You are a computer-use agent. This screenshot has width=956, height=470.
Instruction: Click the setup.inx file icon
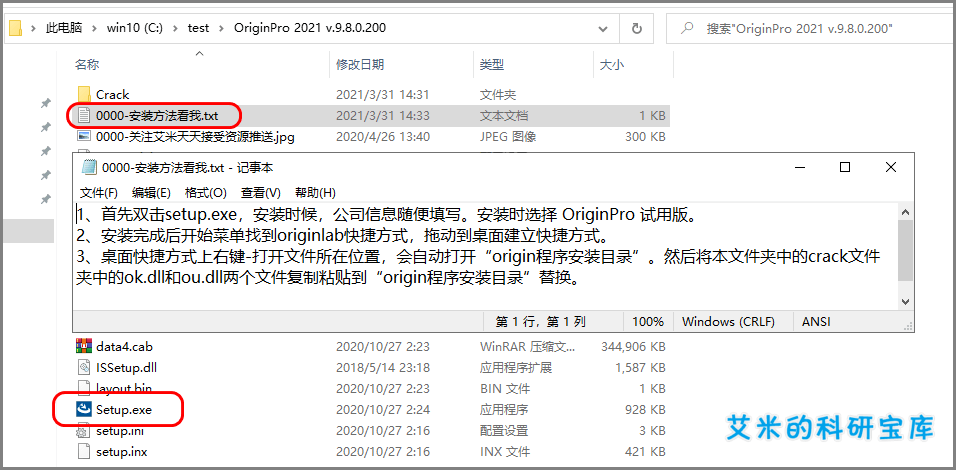point(84,452)
